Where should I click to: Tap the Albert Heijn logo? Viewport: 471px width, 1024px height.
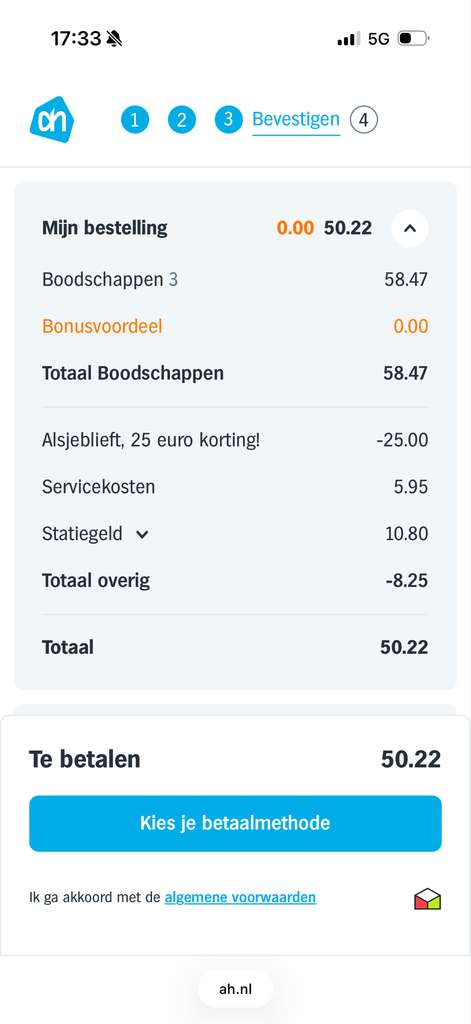52,120
